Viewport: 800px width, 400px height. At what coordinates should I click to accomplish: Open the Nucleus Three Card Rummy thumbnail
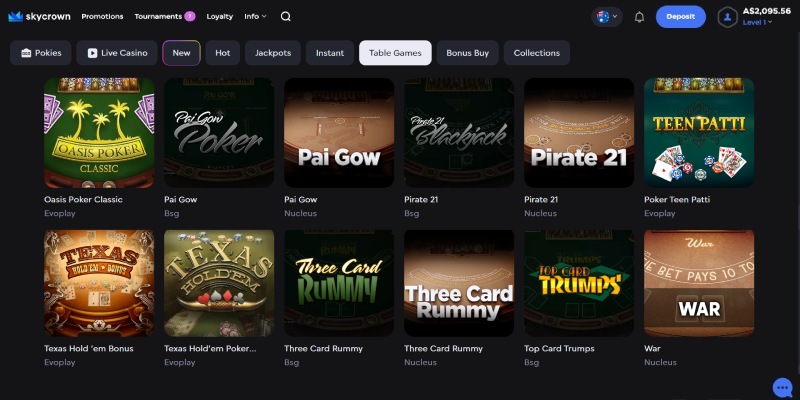click(459, 283)
